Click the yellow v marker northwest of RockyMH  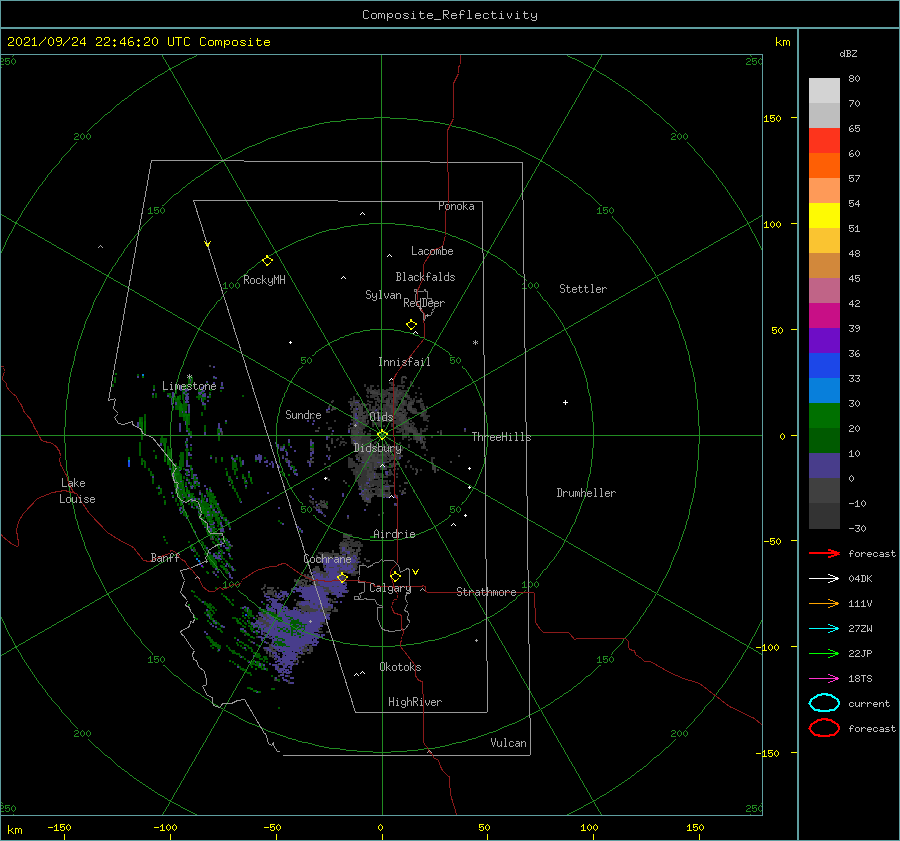click(207, 244)
